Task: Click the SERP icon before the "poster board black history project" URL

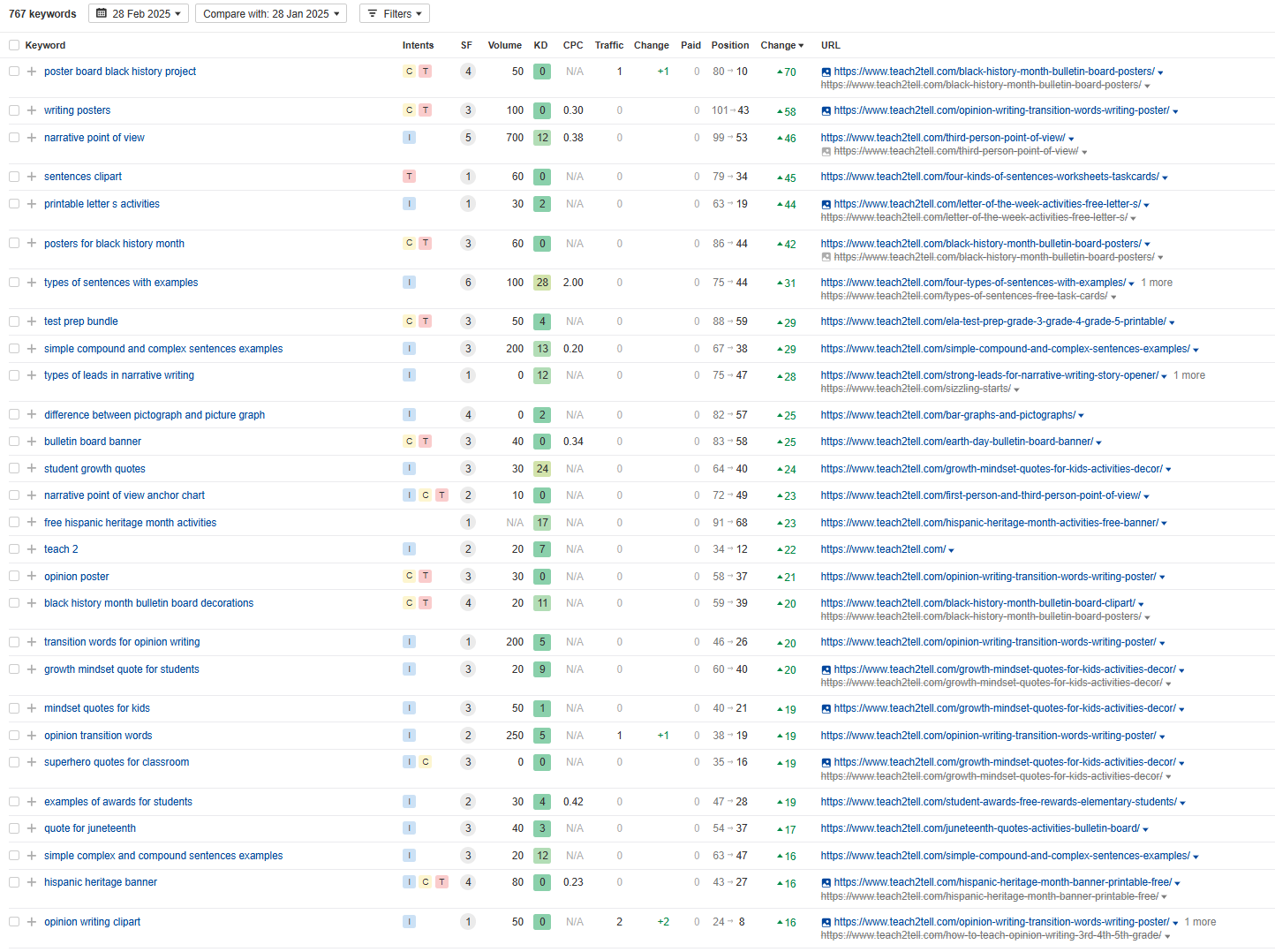Action: point(826,72)
